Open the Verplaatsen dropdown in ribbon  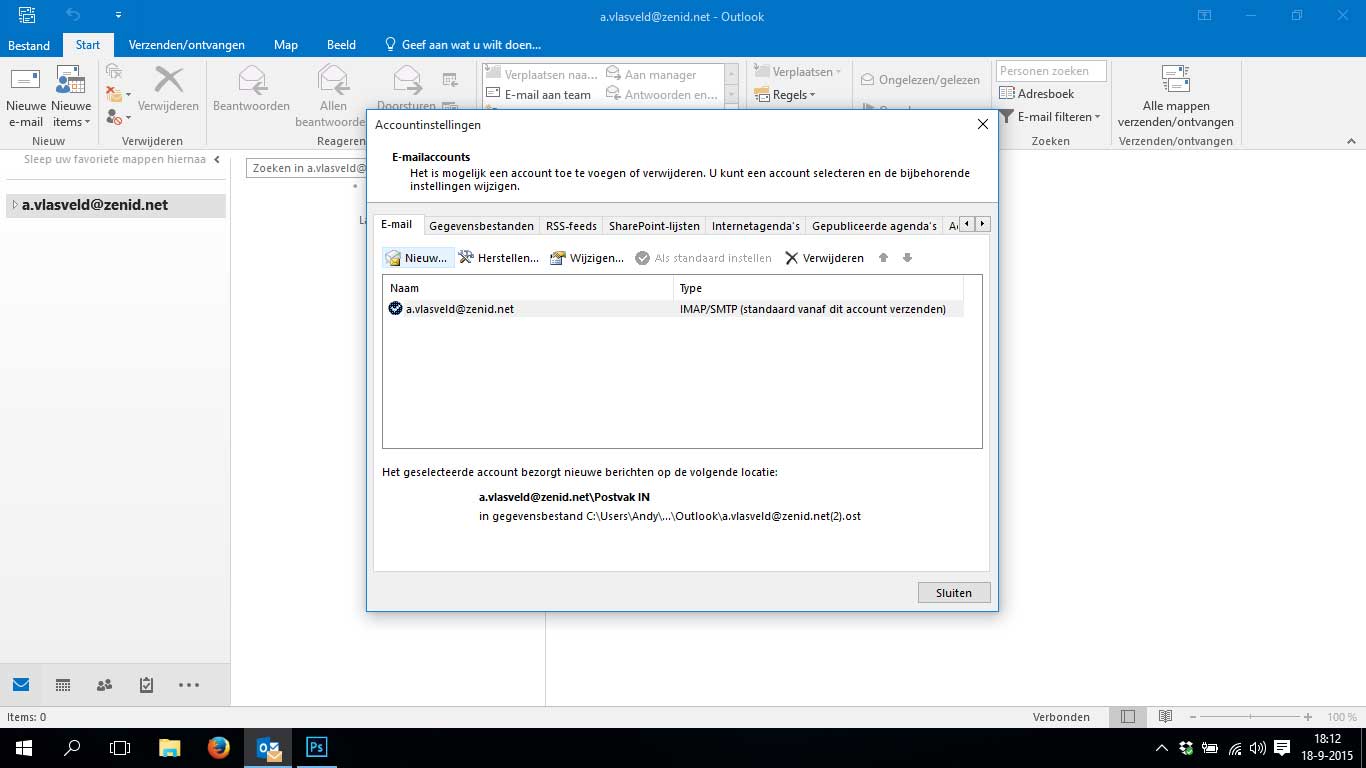point(798,72)
